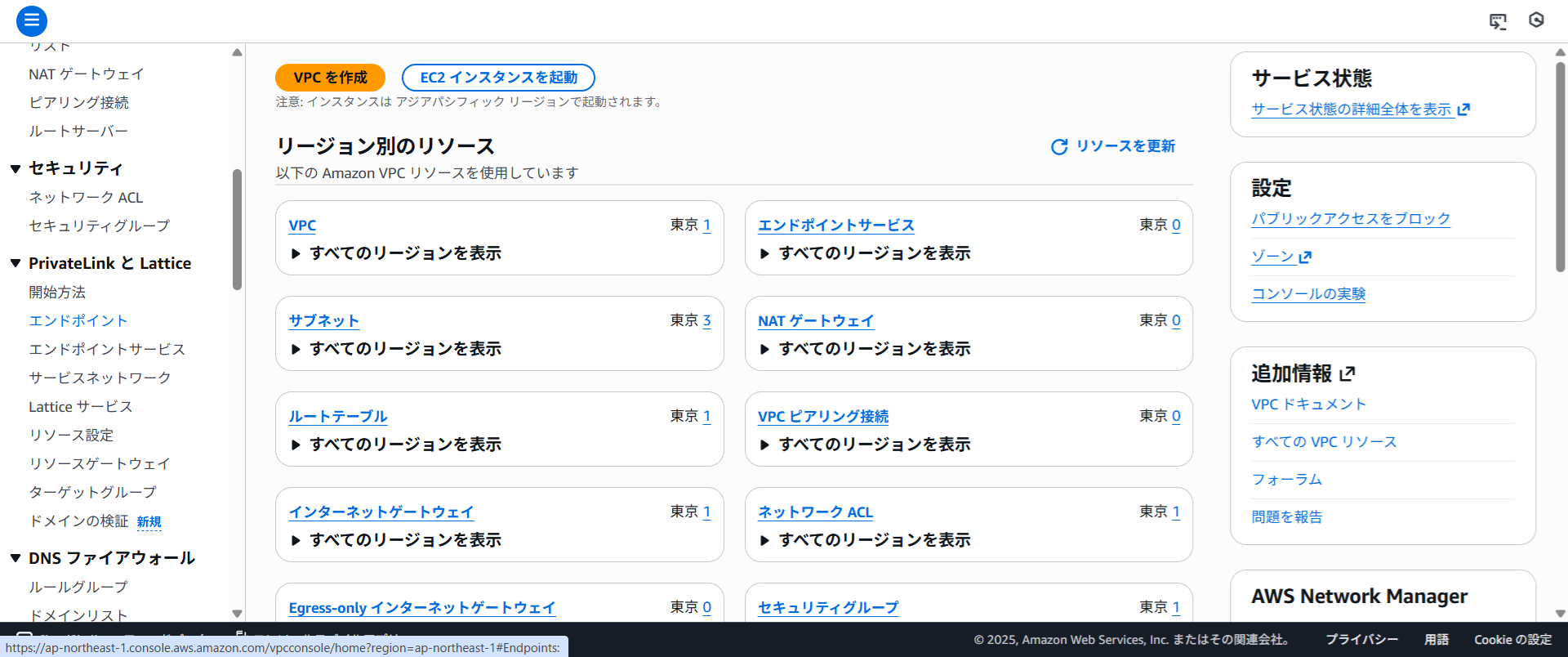The width and height of the screenshot is (1568, 657).
Task: Collapse the PrivateLink と Lattice section
Action: (16, 263)
